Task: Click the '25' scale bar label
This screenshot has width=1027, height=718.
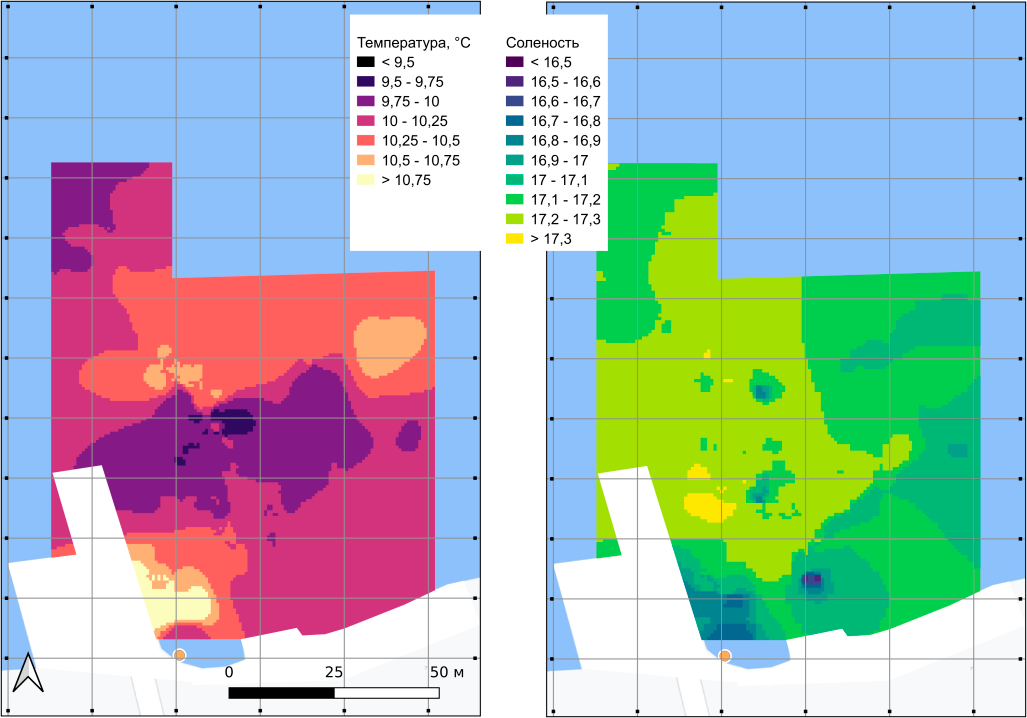Action: click(334, 672)
